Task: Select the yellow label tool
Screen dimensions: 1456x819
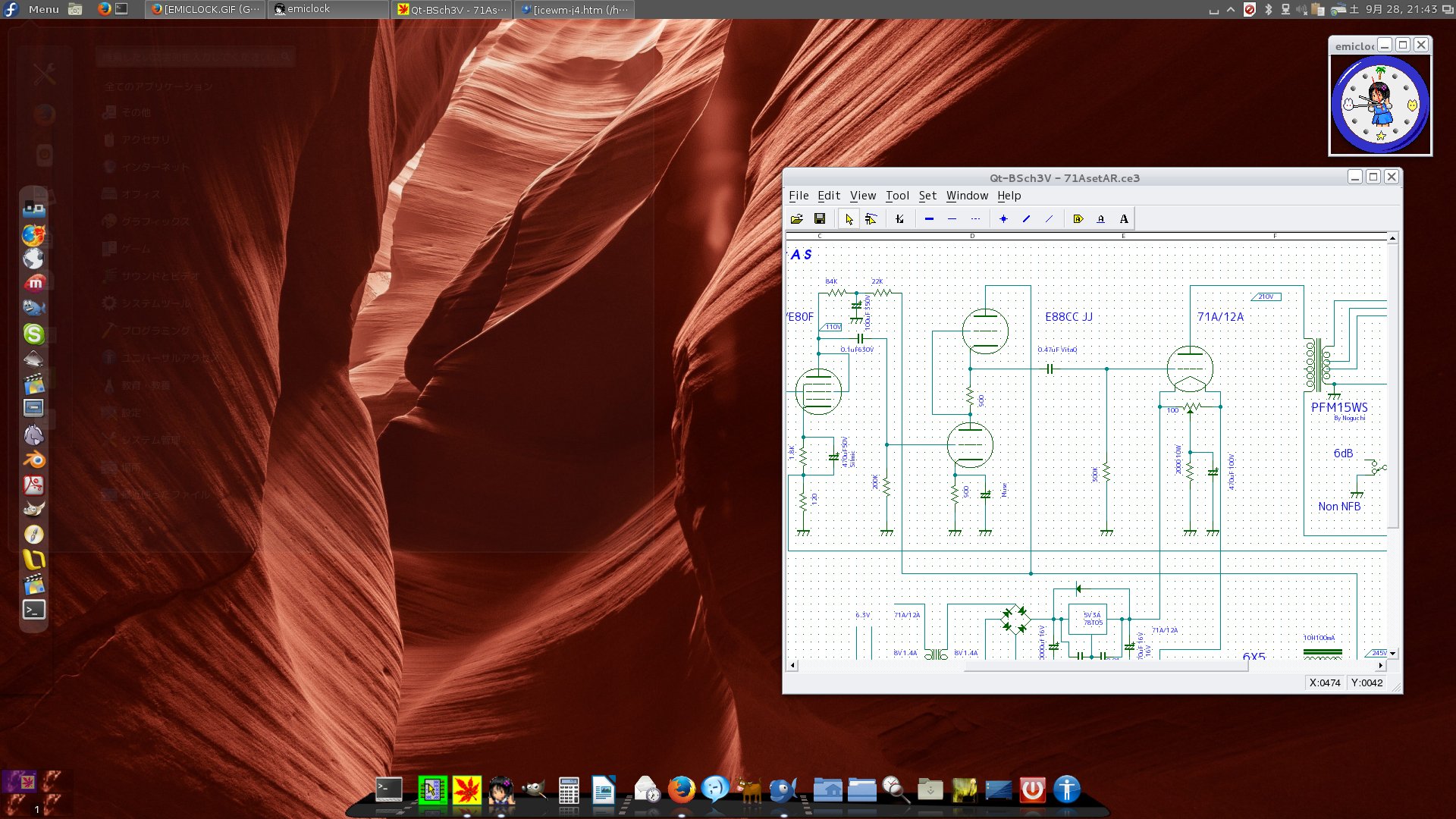Action: pyautogui.click(x=1078, y=219)
